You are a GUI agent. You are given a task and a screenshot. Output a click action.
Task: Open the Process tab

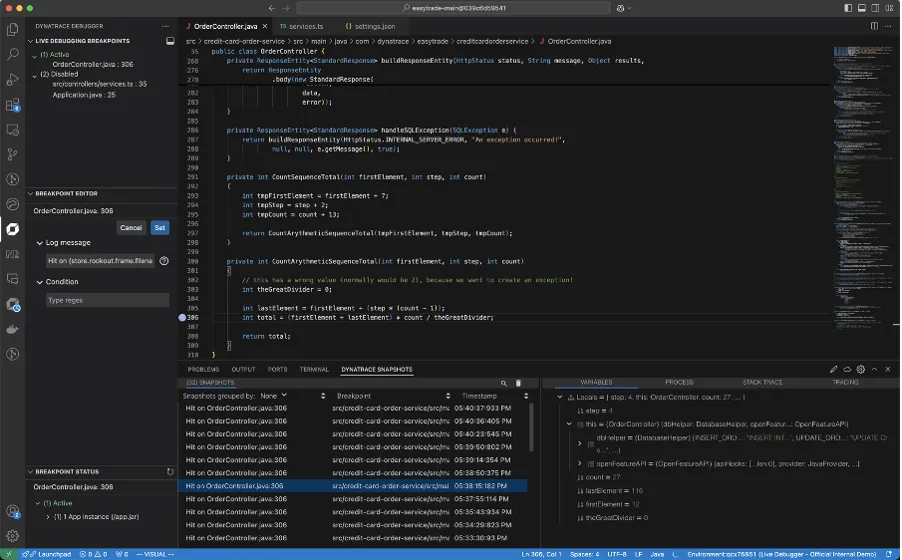pyautogui.click(x=679, y=382)
